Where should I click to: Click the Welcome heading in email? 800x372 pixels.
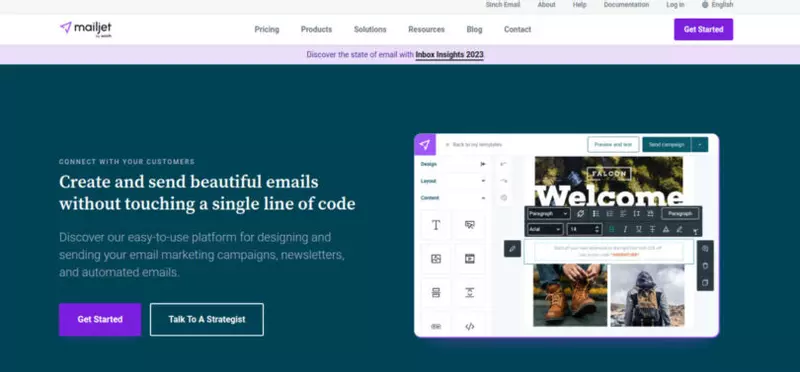click(610, 196)
